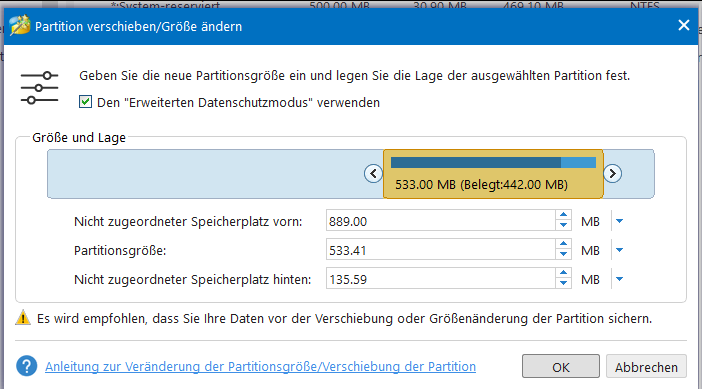Click the yellow warning triangle icon
Viewport: 702px width, 389px height.
23,318
